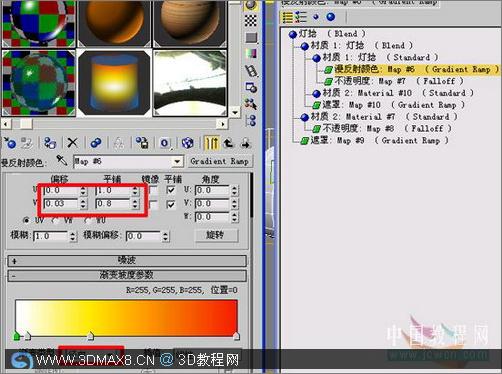
Task: Enable the V mirror (镜像) checkbox
Action: click(x=154, y=204)
